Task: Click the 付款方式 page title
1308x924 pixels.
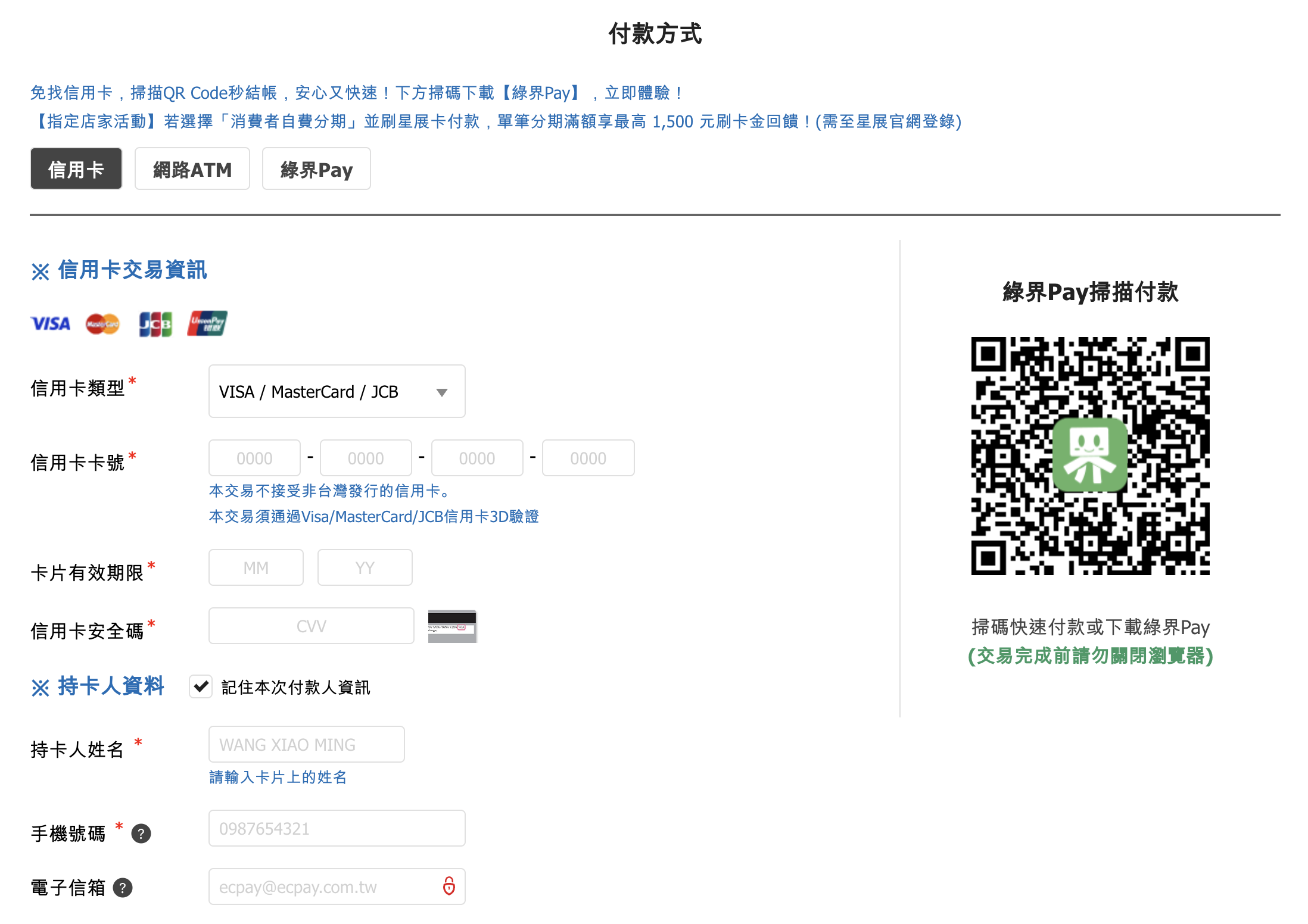Action: point(655,33)
